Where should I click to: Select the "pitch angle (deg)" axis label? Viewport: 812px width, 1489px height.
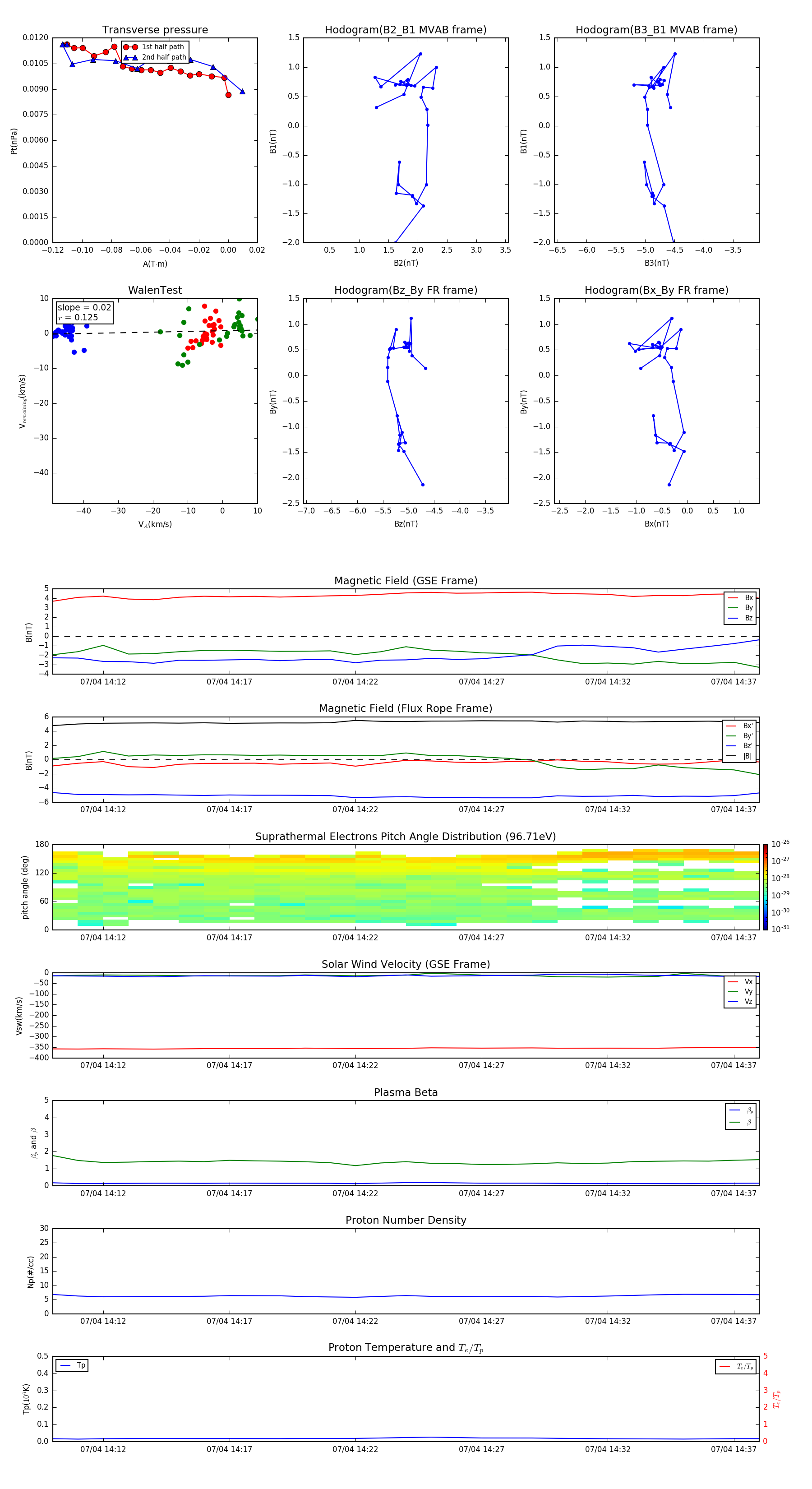click(25, 887)
